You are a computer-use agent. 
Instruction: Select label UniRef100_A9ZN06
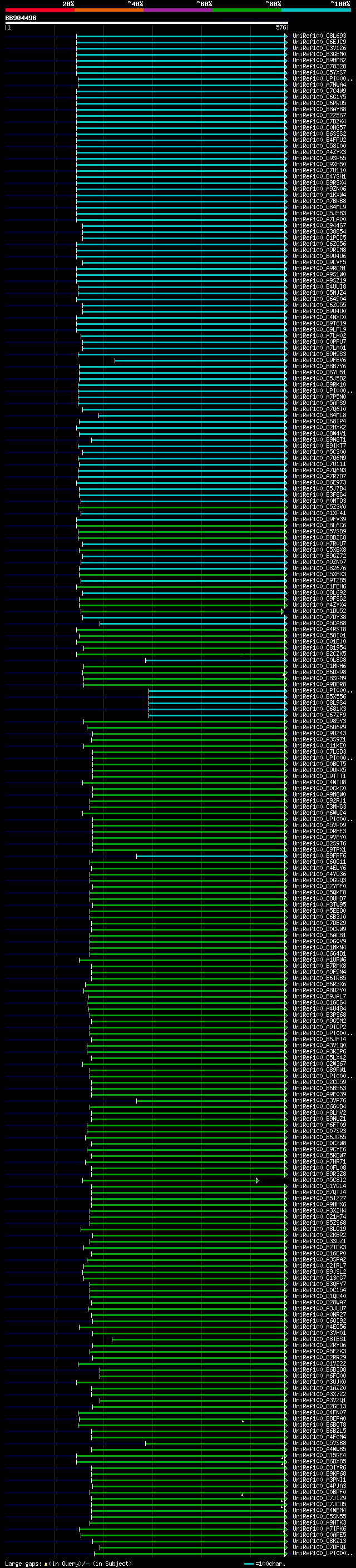(x=319, y=189)
